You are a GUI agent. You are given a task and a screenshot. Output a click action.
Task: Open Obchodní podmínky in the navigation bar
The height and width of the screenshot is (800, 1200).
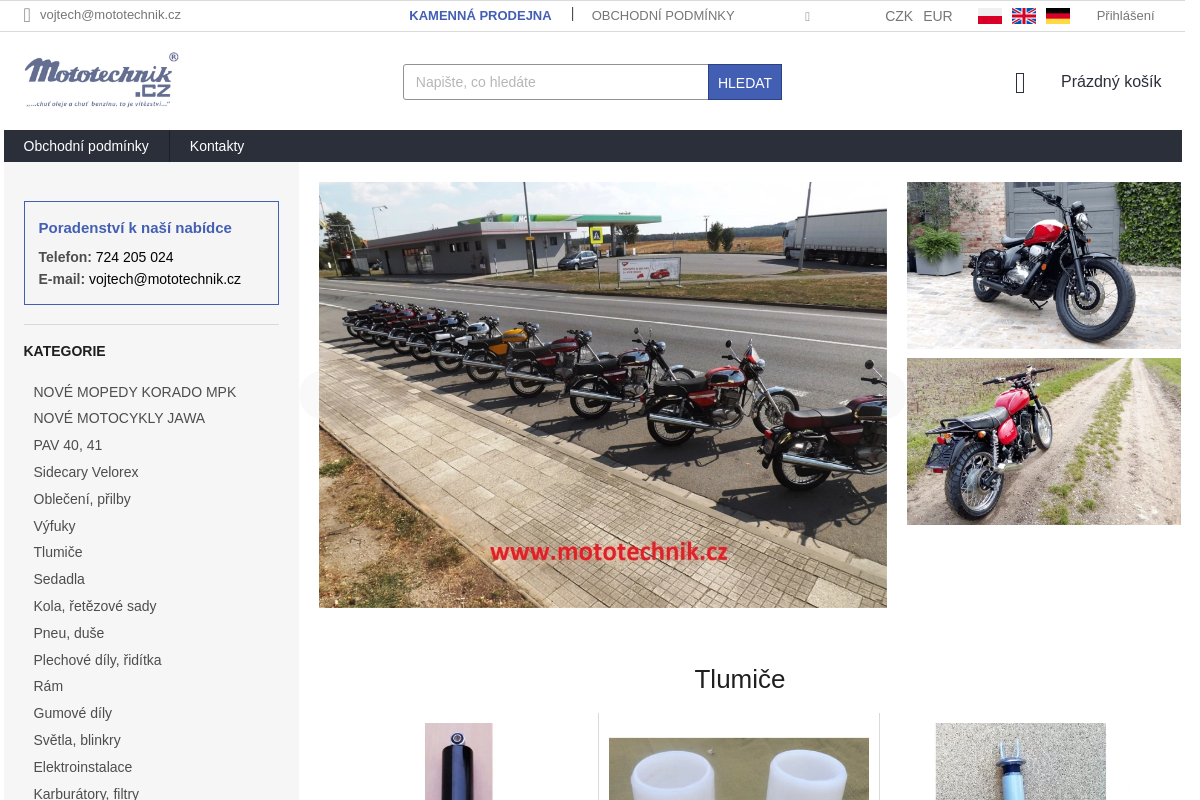pyautogui.click(x=86, y=146)
